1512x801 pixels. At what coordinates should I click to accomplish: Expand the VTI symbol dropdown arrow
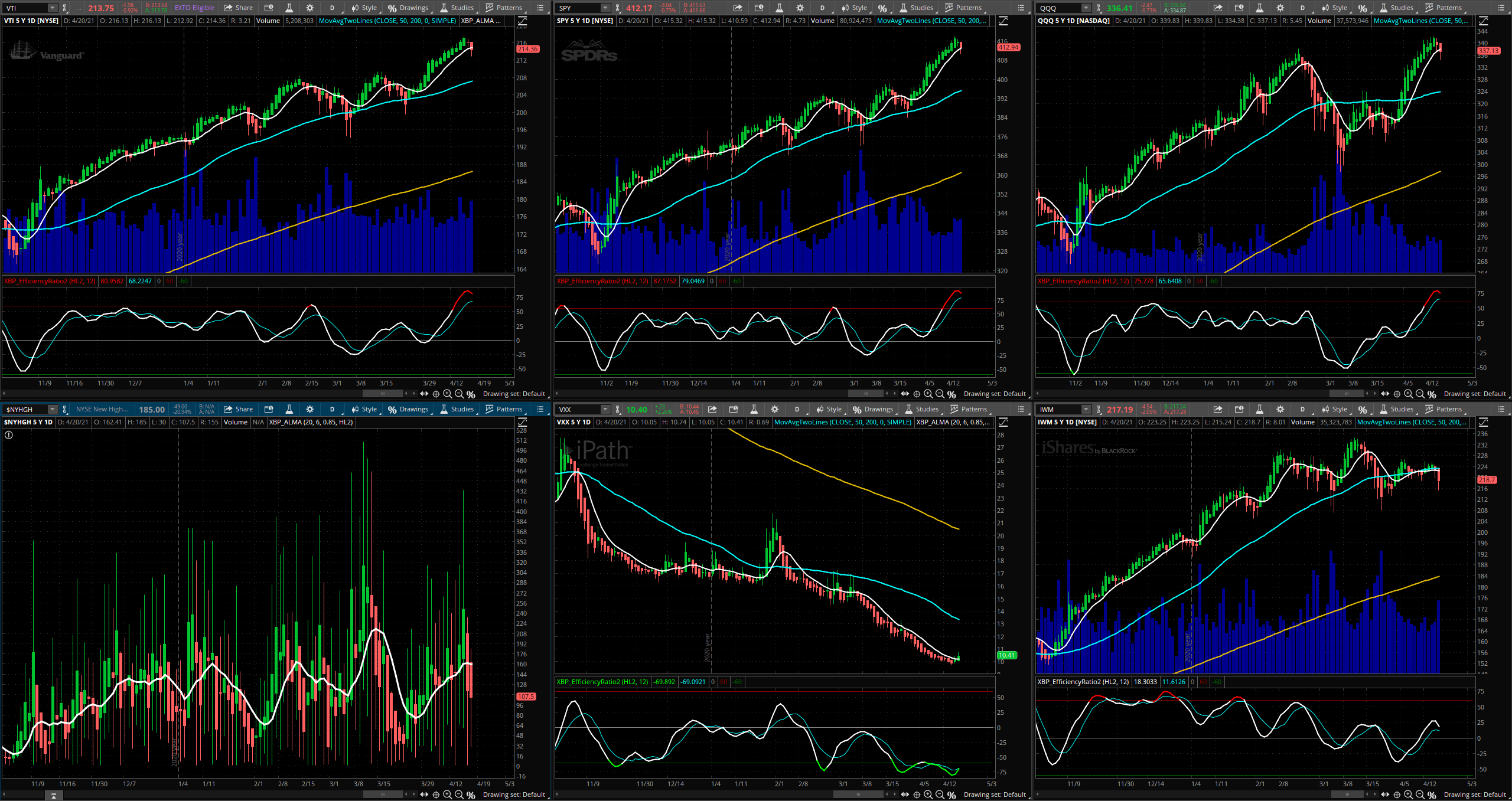[52, 8]
